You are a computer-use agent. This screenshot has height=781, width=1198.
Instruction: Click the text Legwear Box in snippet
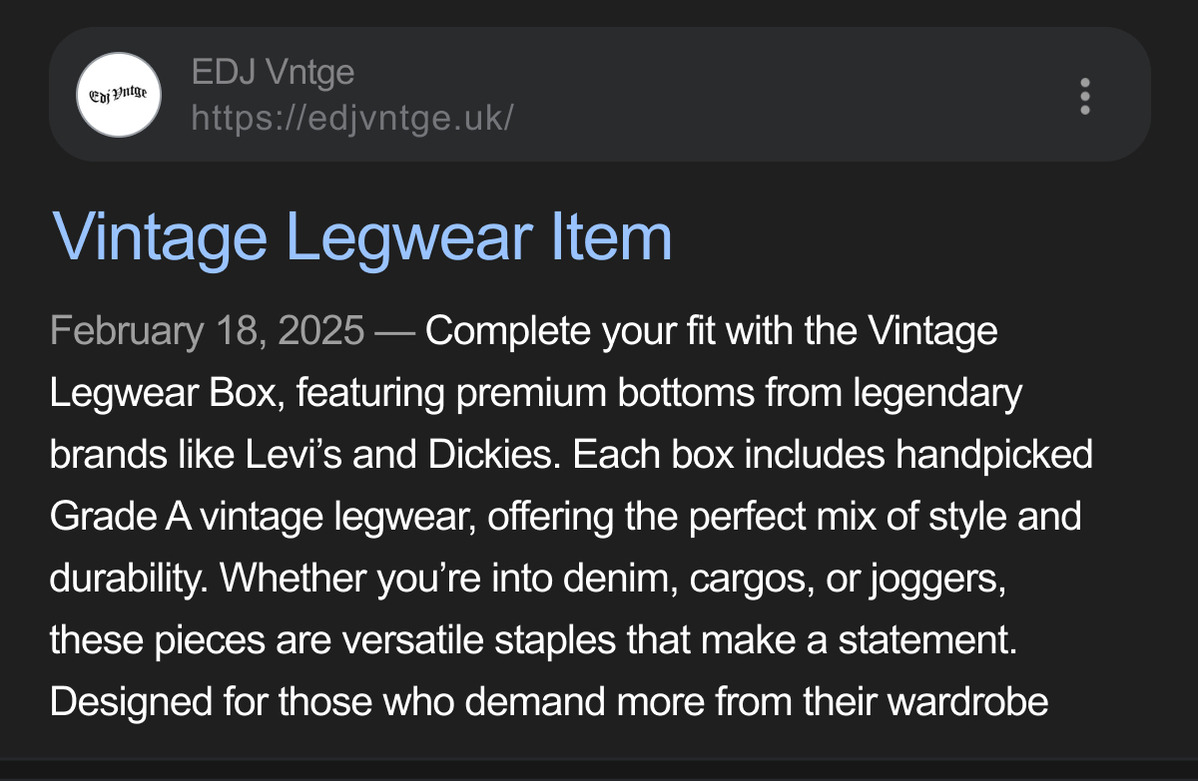tap(167, 394)
